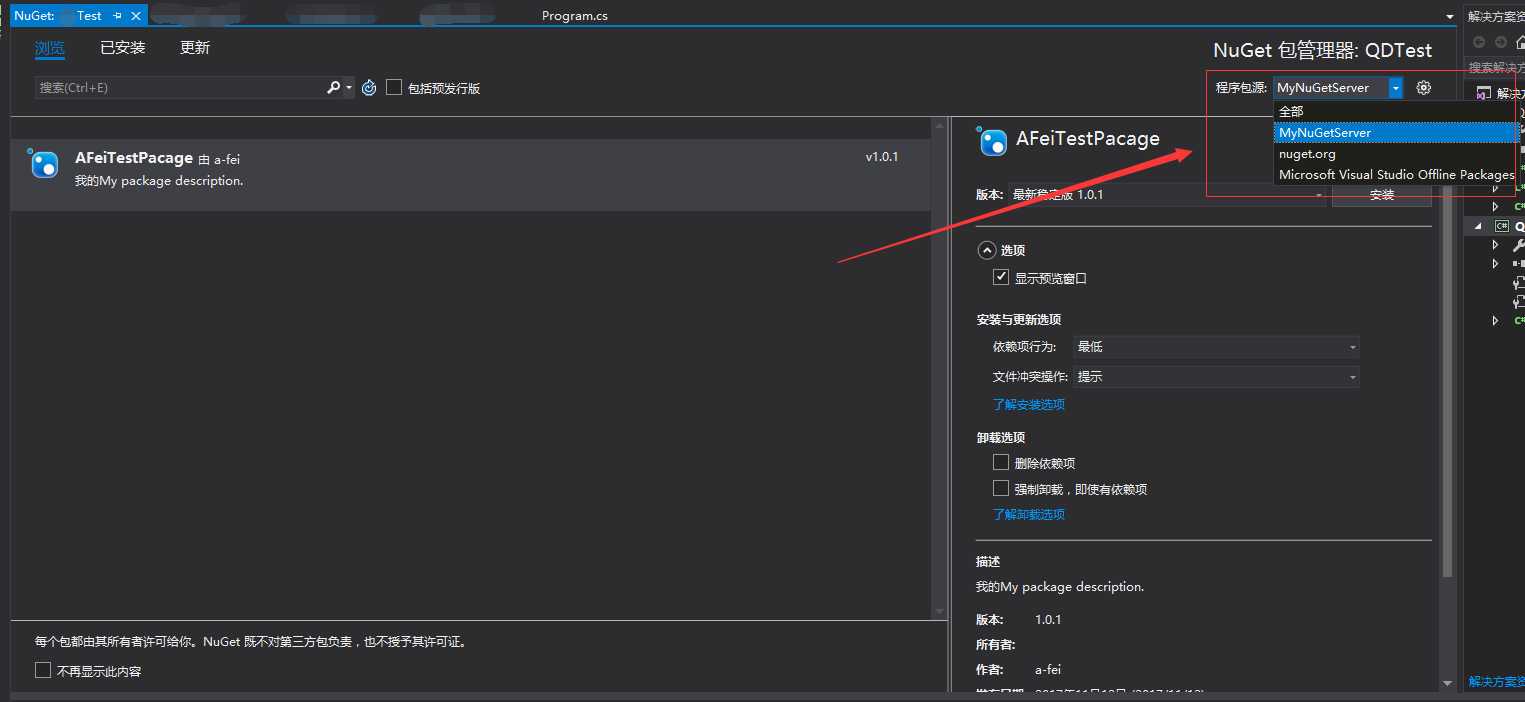Click the 解决方案资 panel title
The height and width of the screenshot is (702, 1525).
click(1496, 16)
